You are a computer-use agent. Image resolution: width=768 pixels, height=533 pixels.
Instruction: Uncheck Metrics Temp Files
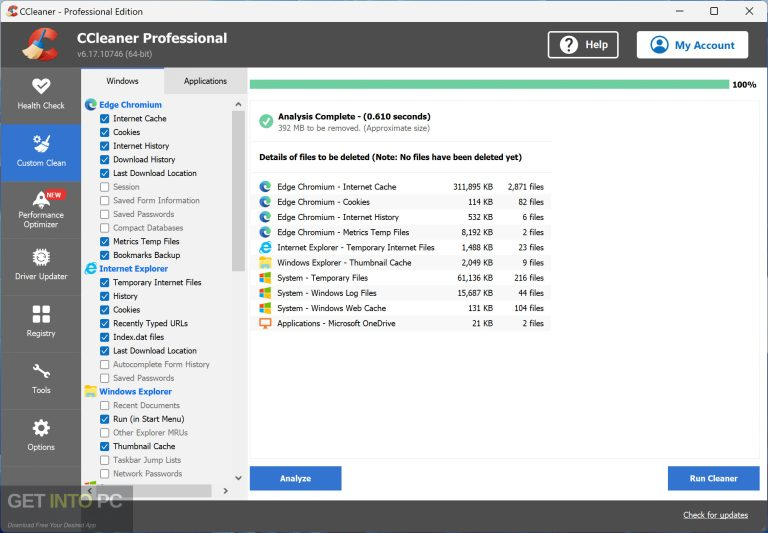[104, 242]
